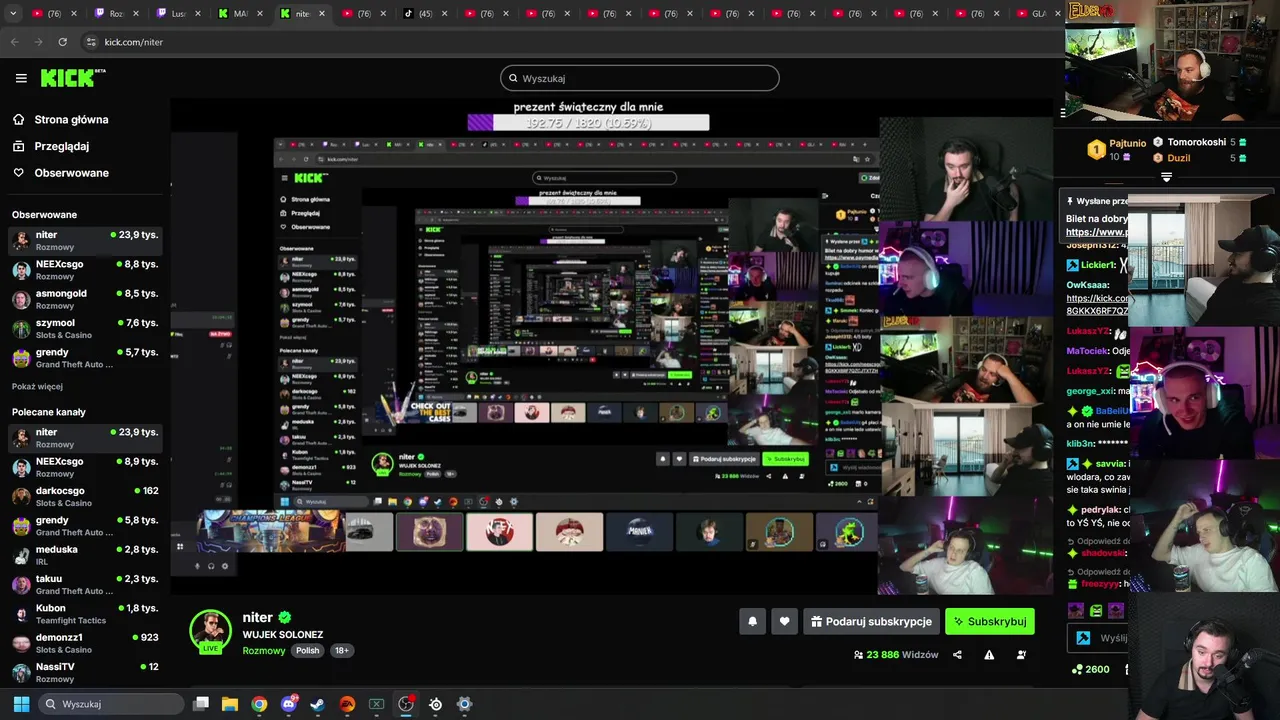
Task: Click the Rozmowy category link
Action: point(263,650)
